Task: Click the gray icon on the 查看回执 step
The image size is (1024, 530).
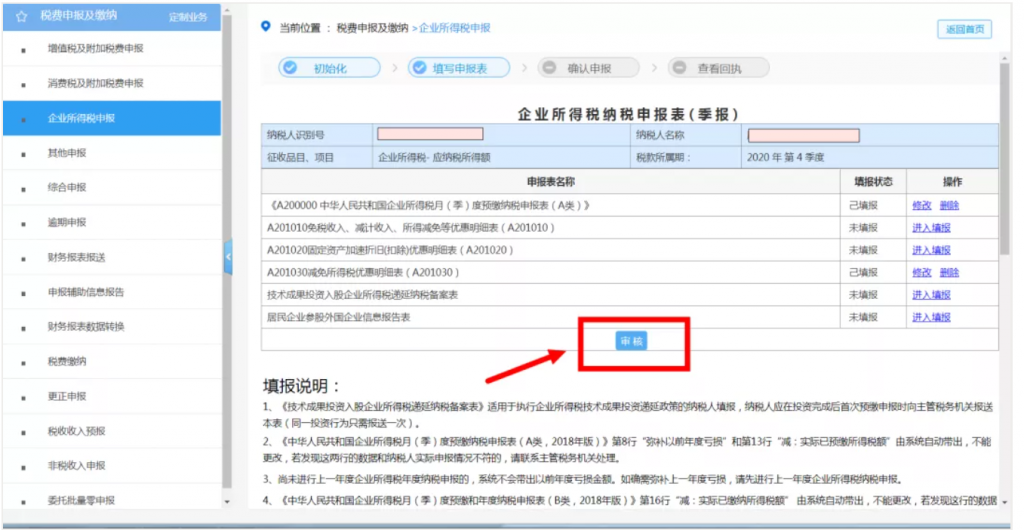Action: coord(679,68)
